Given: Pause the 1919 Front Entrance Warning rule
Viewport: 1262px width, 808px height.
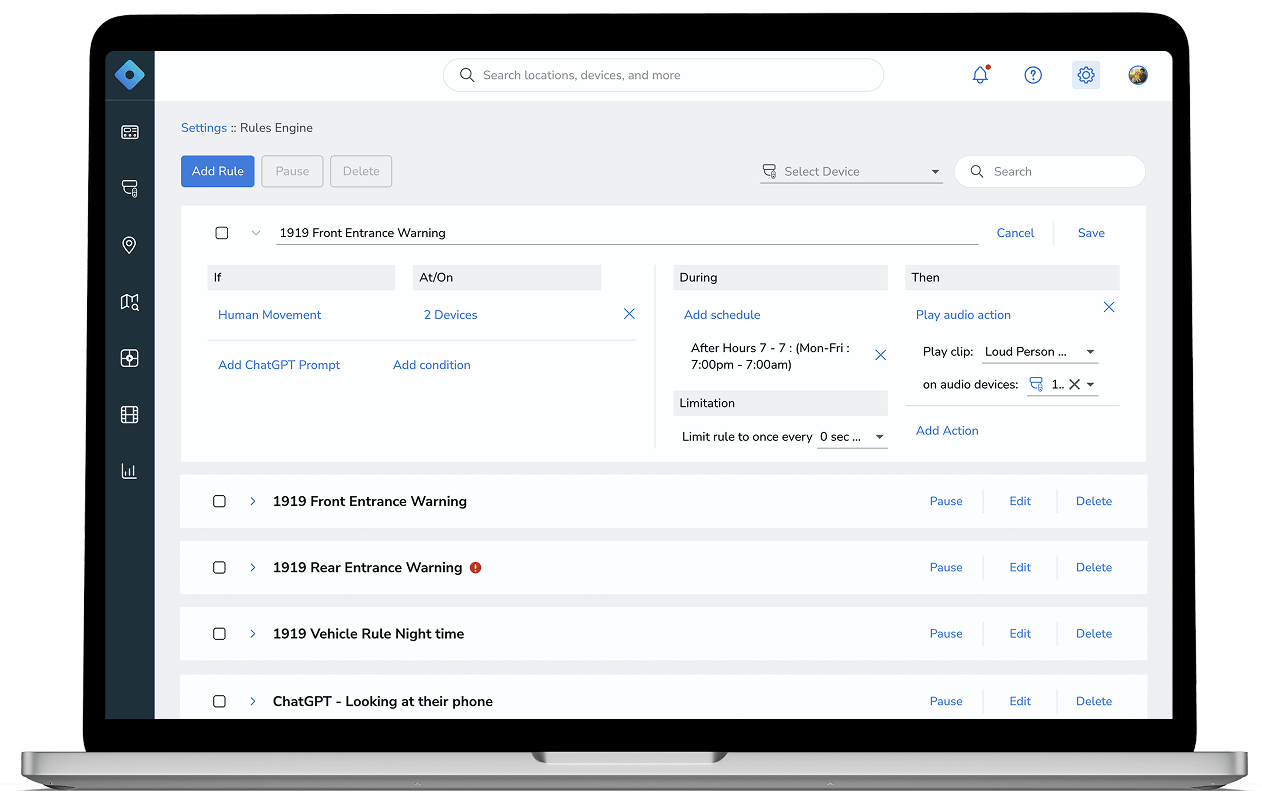Looking at the screenshot, I should 946,501.
